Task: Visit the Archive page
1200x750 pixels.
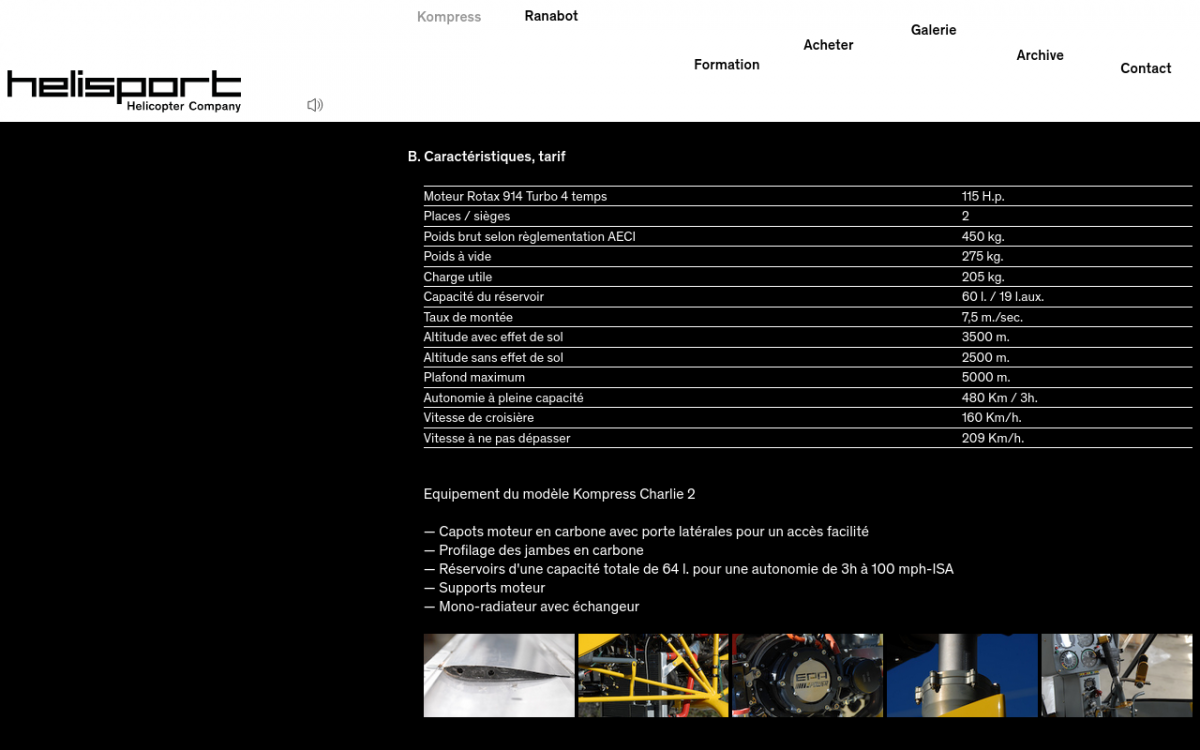Action: [1039, 55]
